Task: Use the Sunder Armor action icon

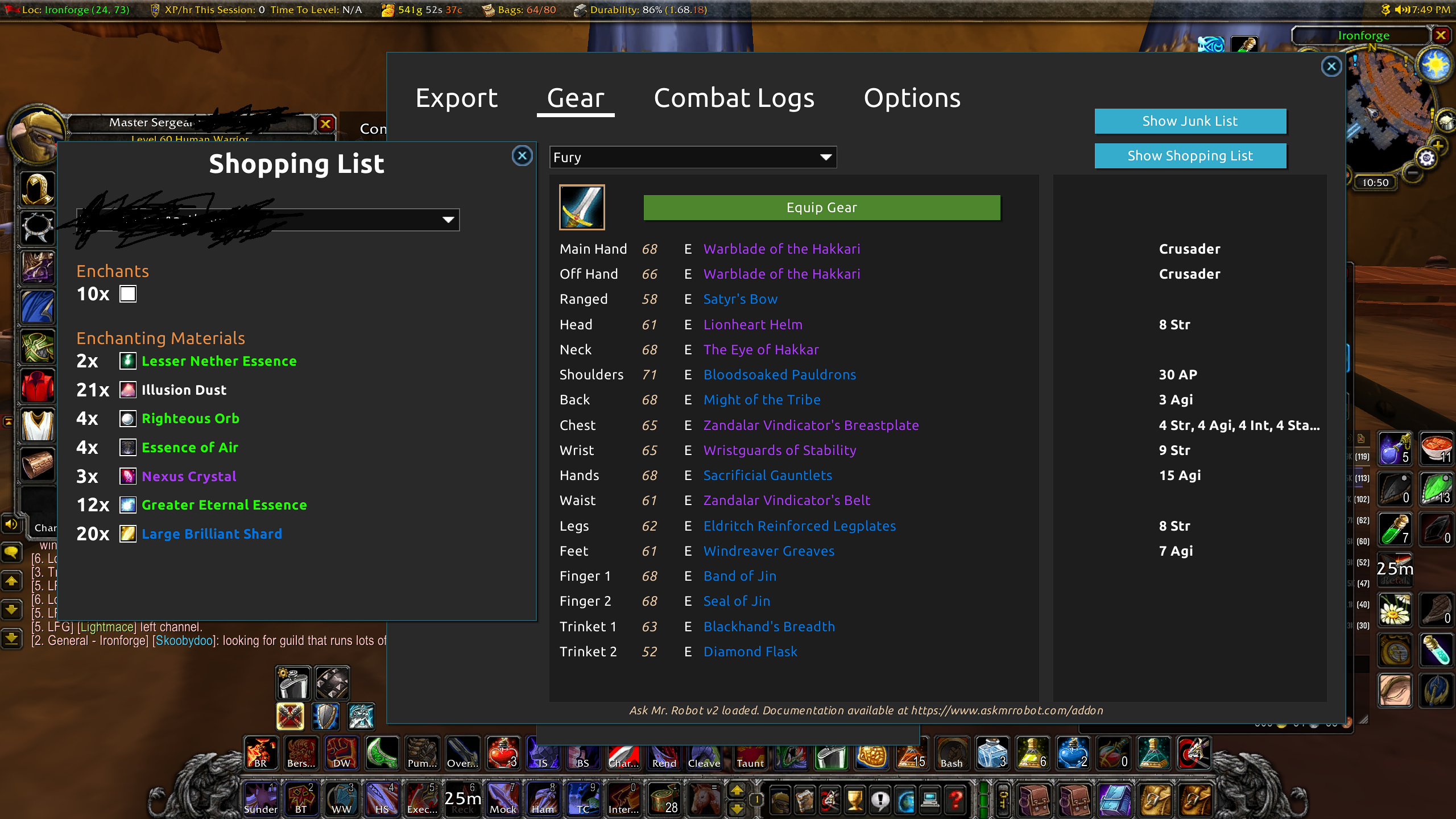Action: (261, 799)
